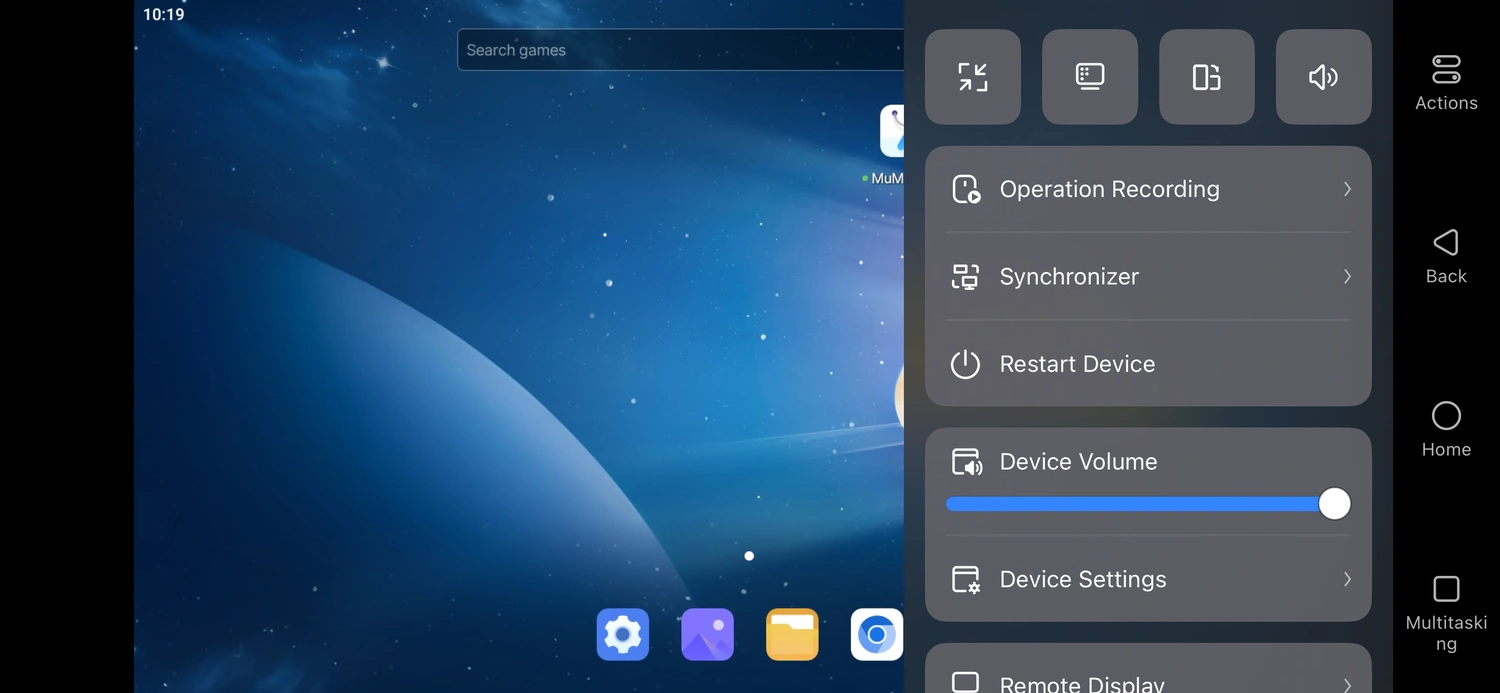Tap the split layout icon tile
The image size is (1500, 693).
[1207, 77]
